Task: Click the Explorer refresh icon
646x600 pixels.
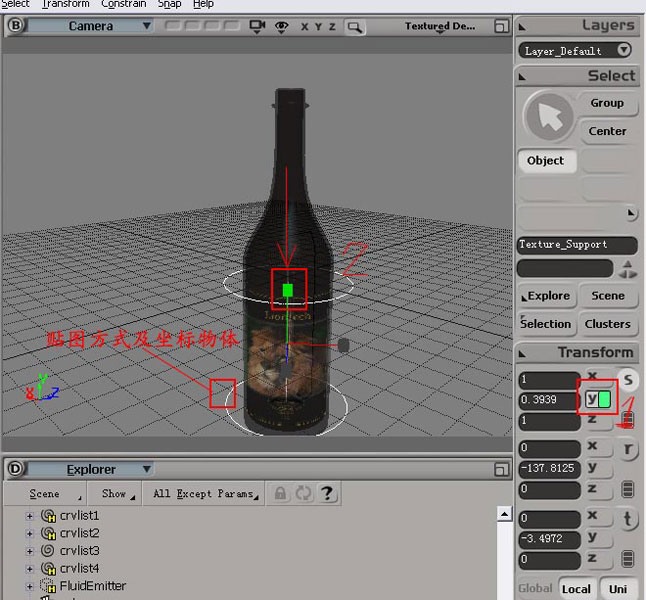Action: (x=303, y=493)
